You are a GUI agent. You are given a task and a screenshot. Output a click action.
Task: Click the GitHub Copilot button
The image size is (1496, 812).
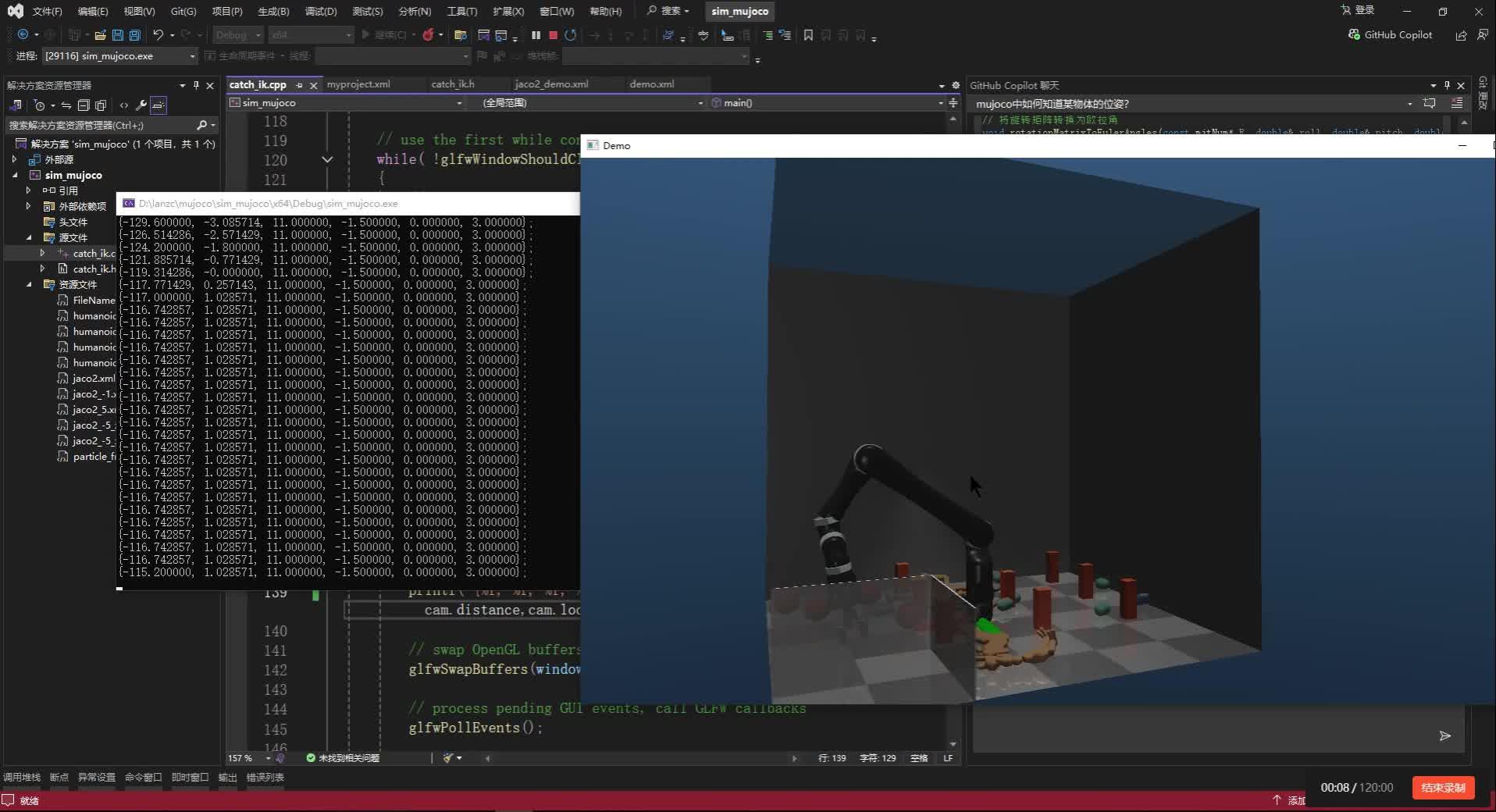pyautogui.click(x=1390, y=35)
